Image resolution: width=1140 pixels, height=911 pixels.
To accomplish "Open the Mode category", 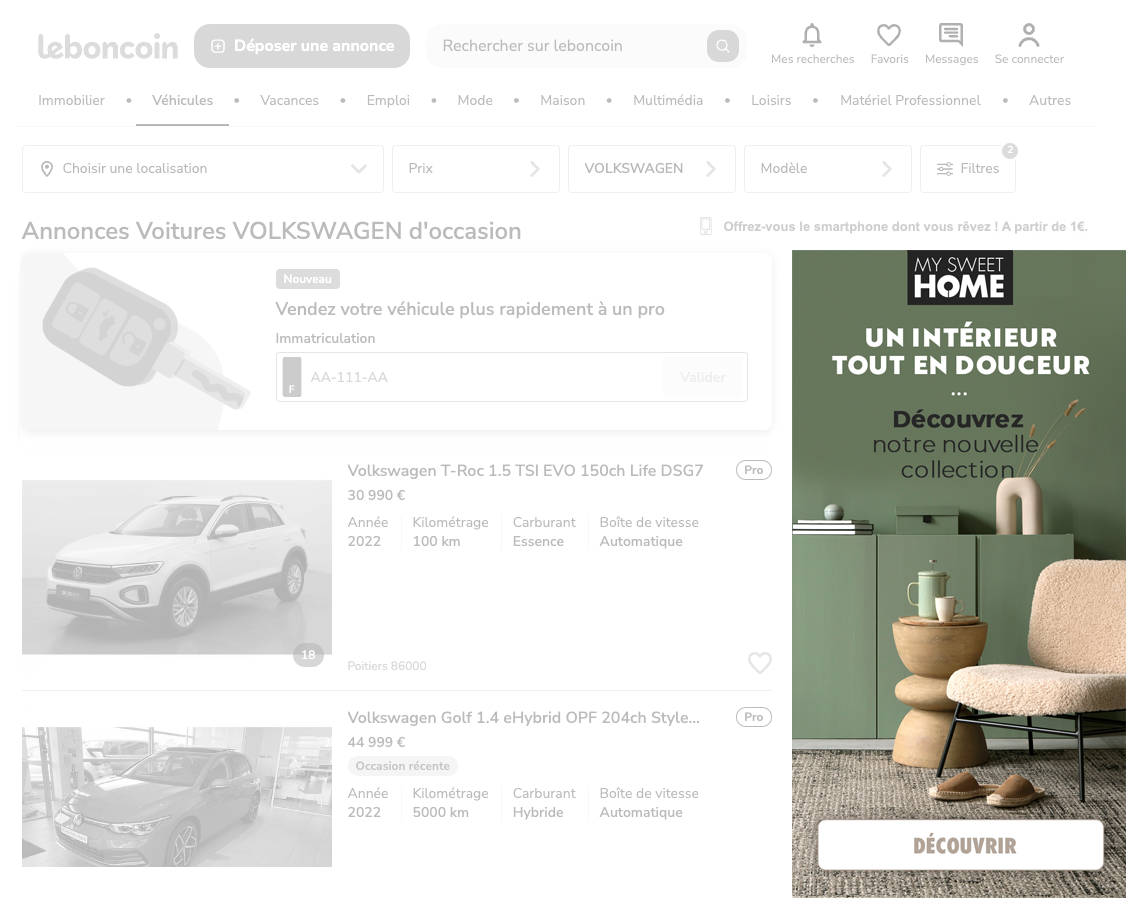I will pos(475,100).
